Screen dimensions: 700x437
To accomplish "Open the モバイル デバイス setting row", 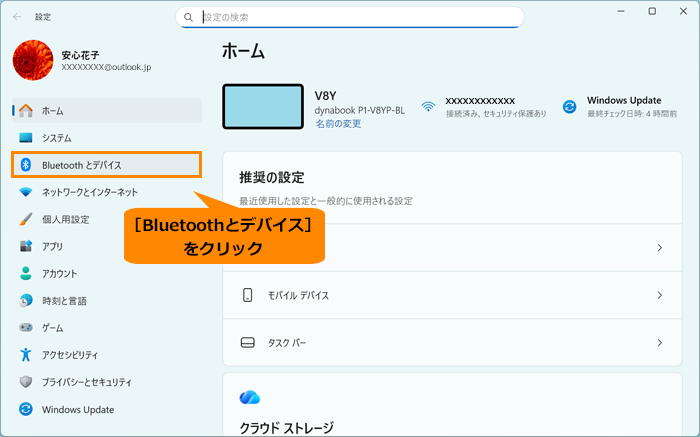I will [x=452, y=295].
